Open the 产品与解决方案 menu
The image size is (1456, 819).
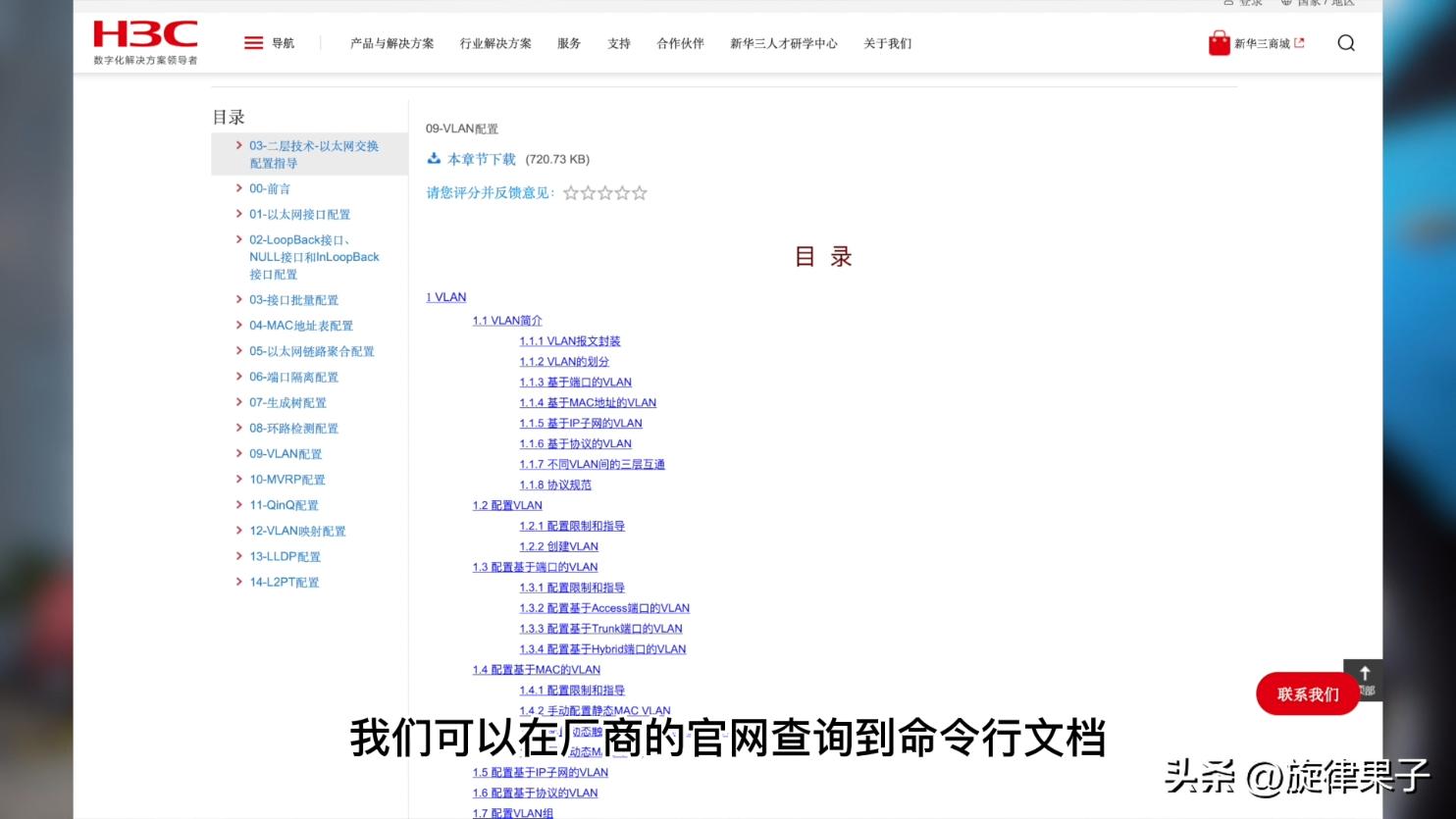click(x=392, y=43)
